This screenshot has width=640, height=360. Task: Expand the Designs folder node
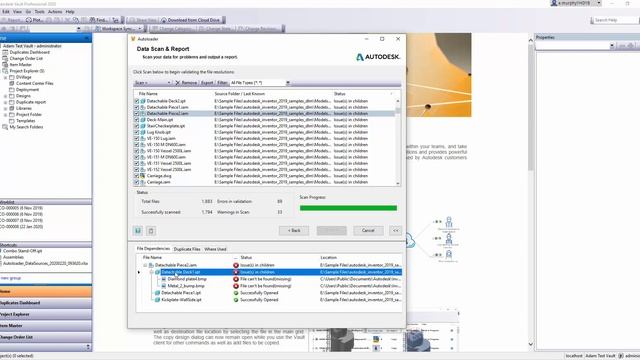pyautogui.click(x=5, y=96)
